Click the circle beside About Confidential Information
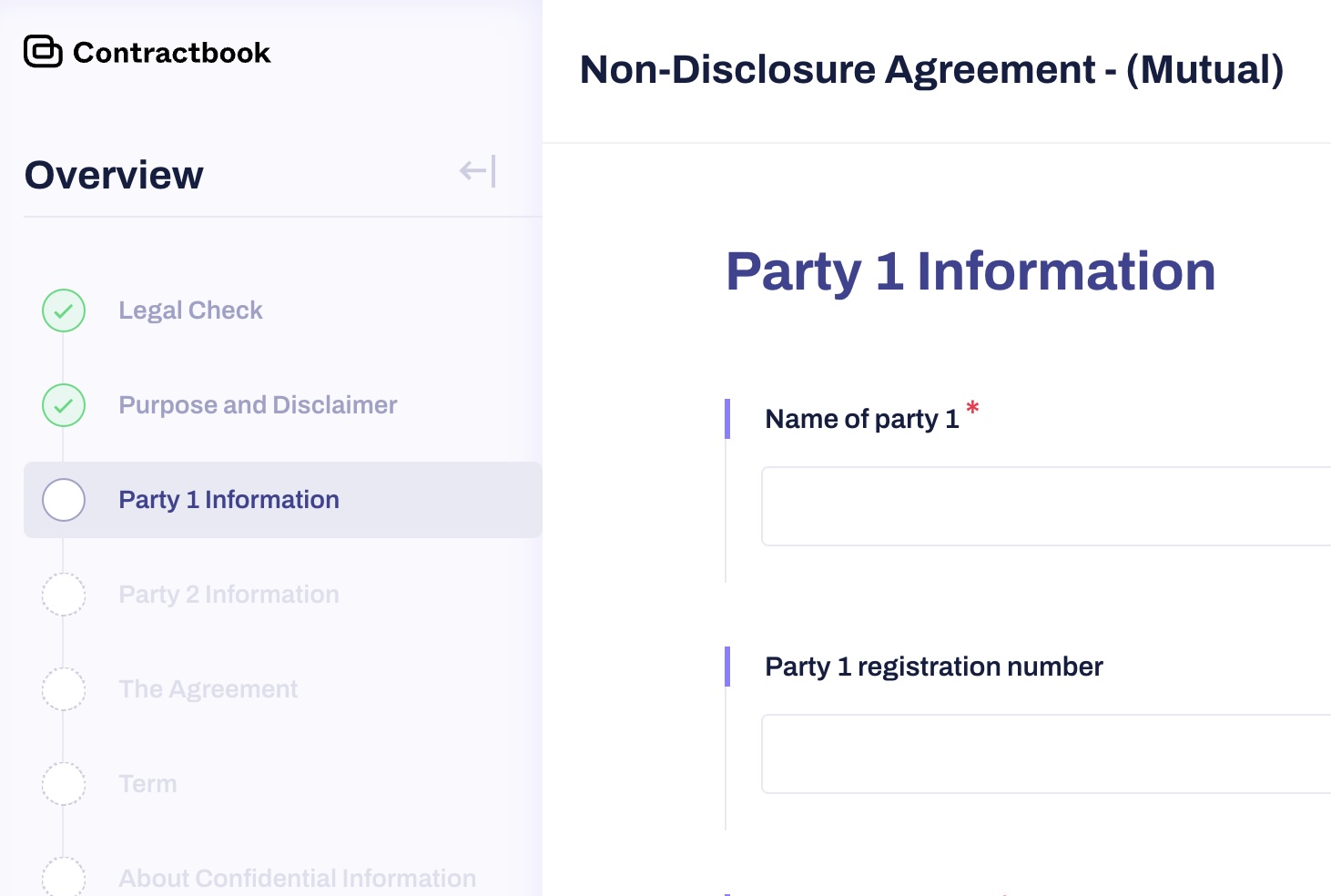The width and height of the screenshot is (1331, 896). coord(64,877)
